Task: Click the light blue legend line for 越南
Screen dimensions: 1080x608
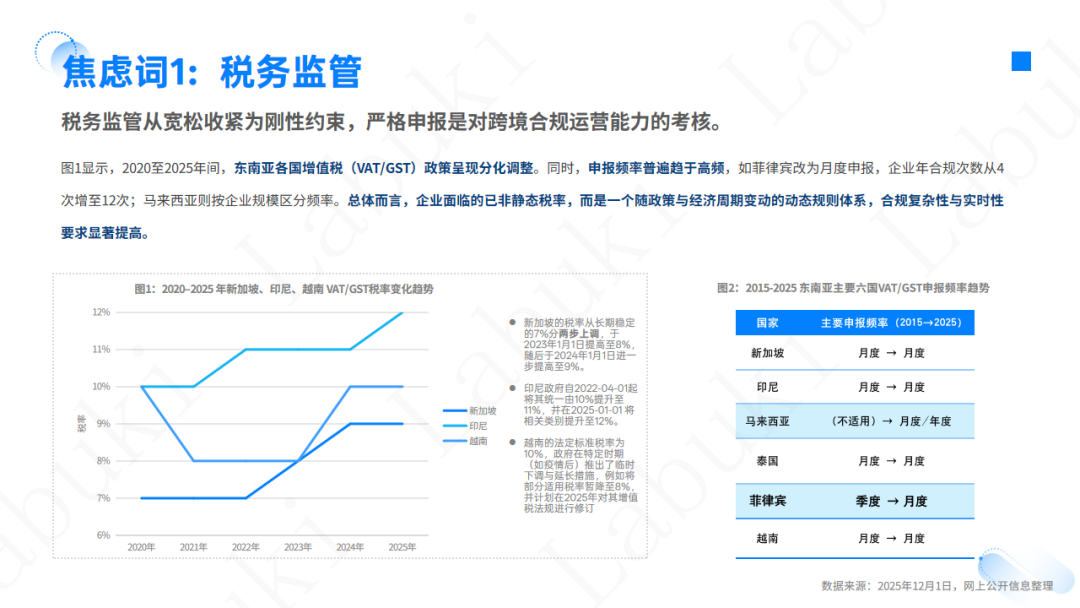Action: click(455, 441)
